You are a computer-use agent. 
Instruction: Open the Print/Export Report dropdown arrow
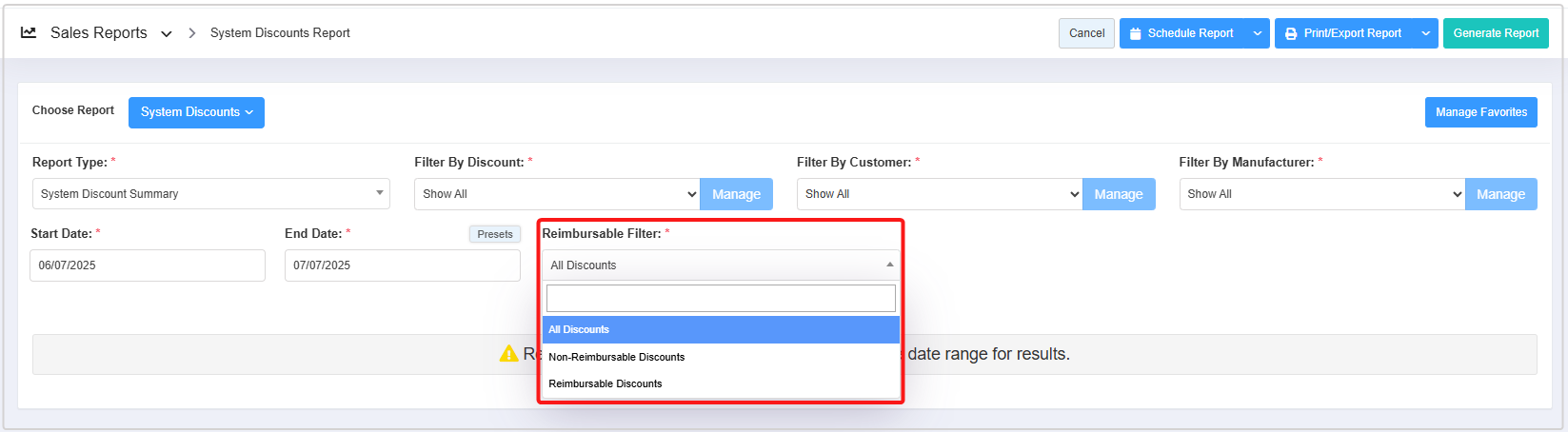click(x=1425, y=33)
